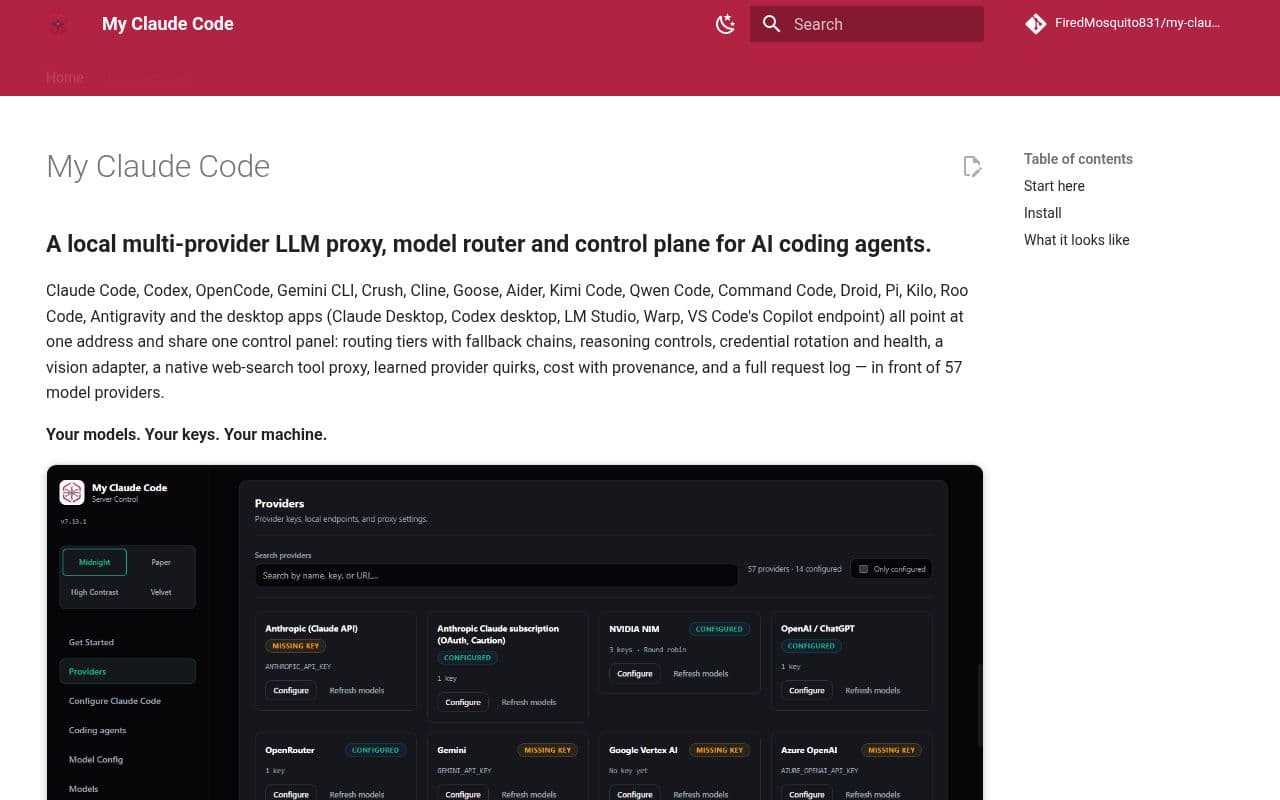This screenshot has height=800, width=1280.
Task: Click the edit page pencil icon
Action: point(972,166)
